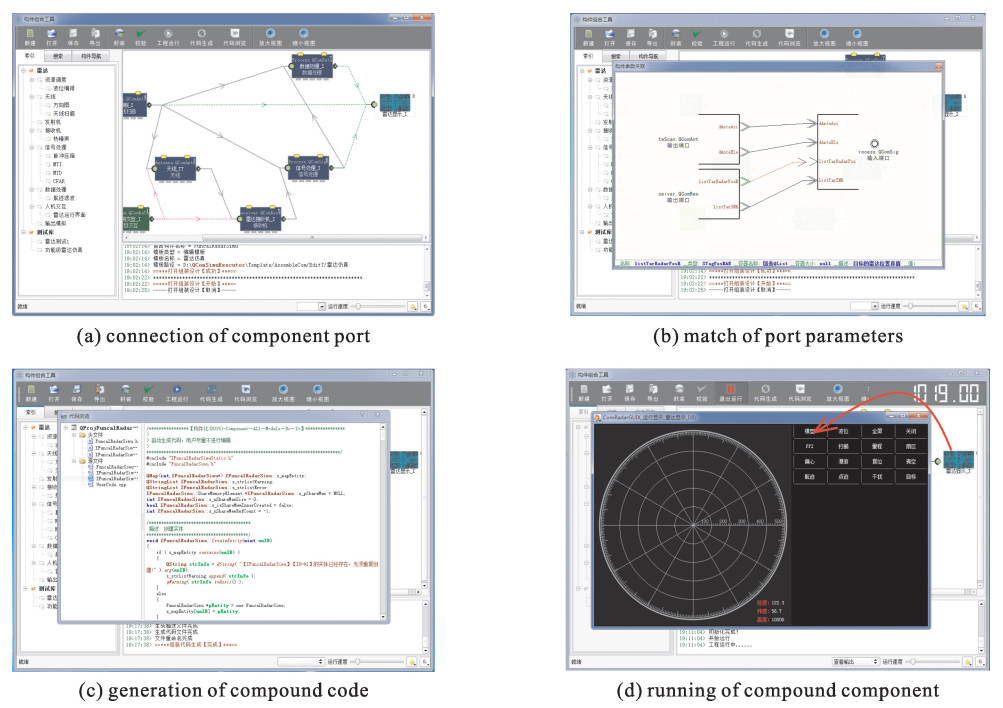Collapse the 天线 tree node in window (a)
1003x708 pixels.
(32, 97)
